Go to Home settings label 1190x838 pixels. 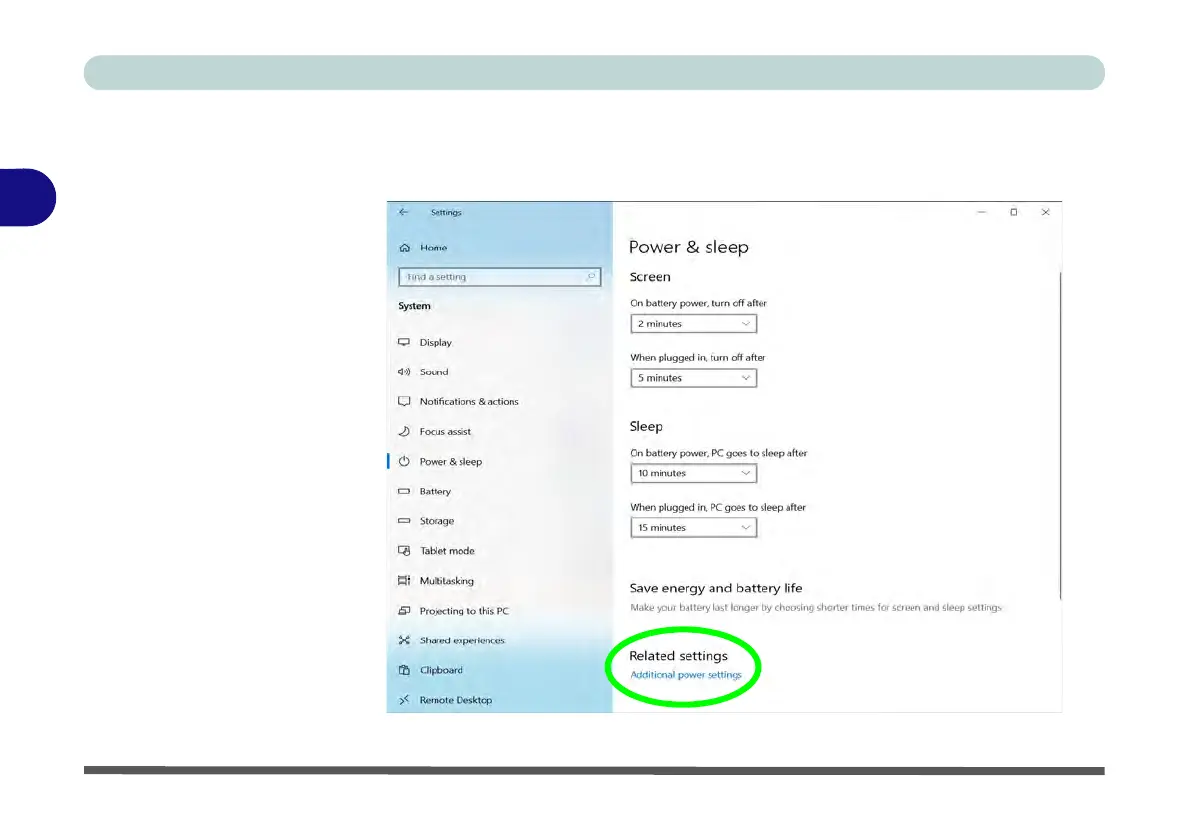434,247
